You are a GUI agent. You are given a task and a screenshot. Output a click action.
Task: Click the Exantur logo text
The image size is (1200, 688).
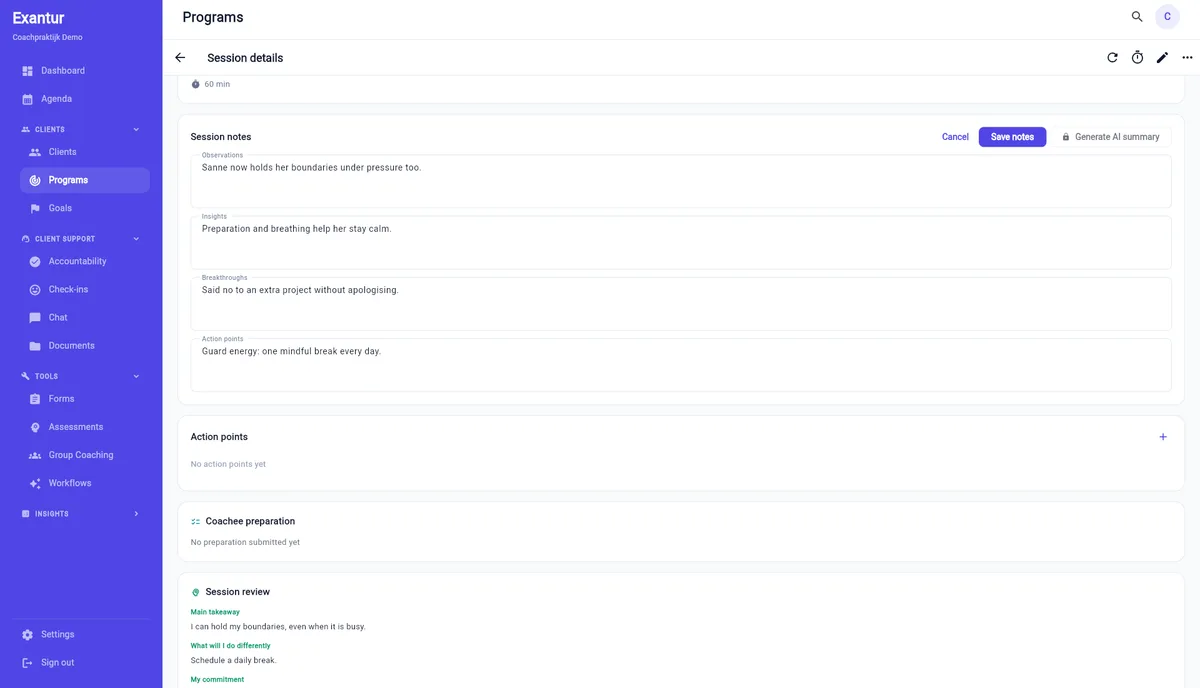[38, 17]
